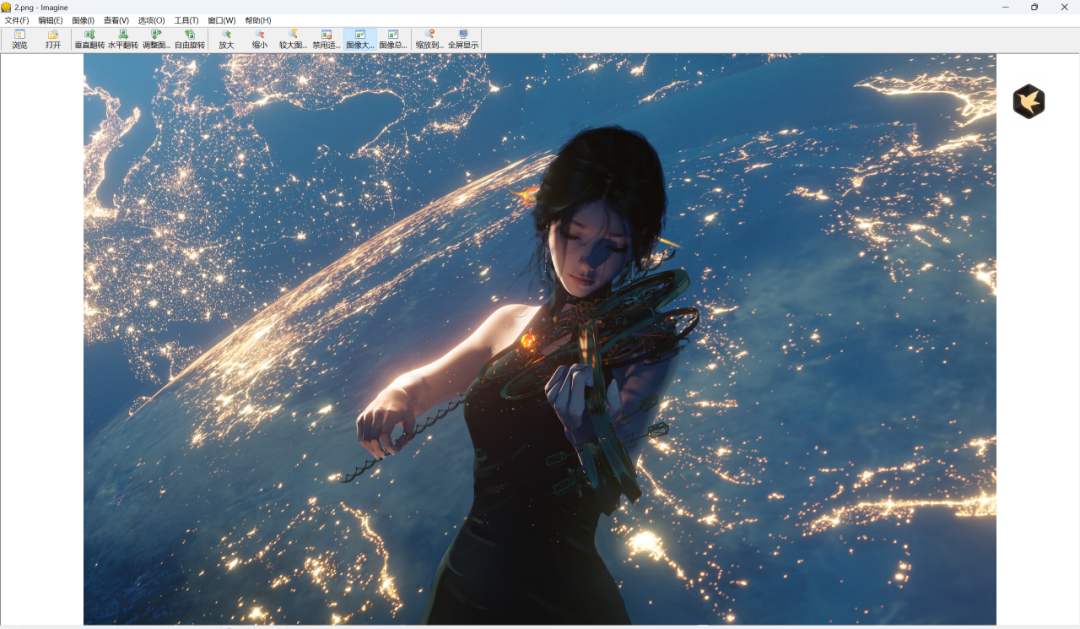Screen dimensions: 1080x629
Task: Click the bird logo hexagon icon
Action: coord(1028,101)
